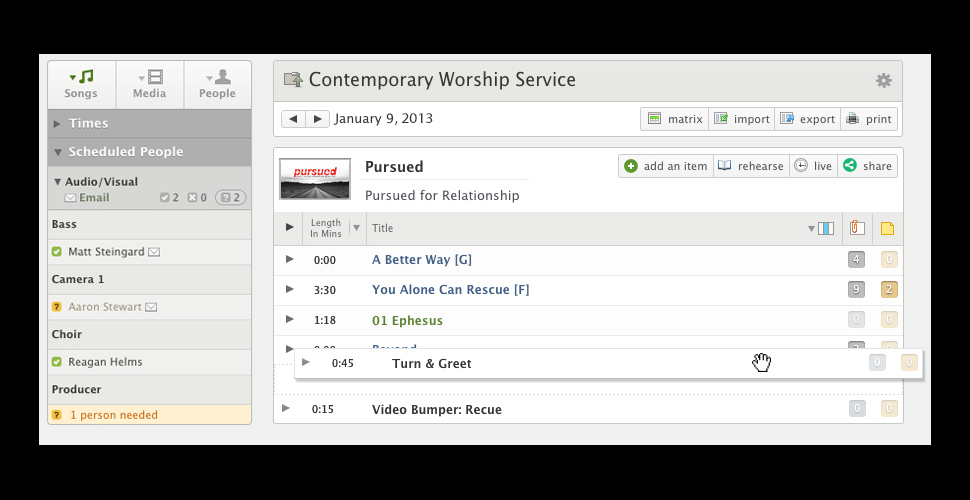Open the Songs tab
This screenshot has height=500, width=970.
[81, 84]
